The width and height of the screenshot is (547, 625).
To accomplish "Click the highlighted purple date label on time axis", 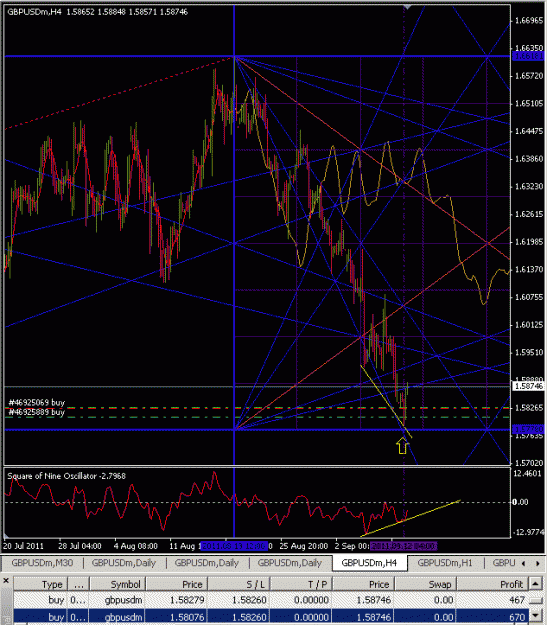I will tap(403, 546).
